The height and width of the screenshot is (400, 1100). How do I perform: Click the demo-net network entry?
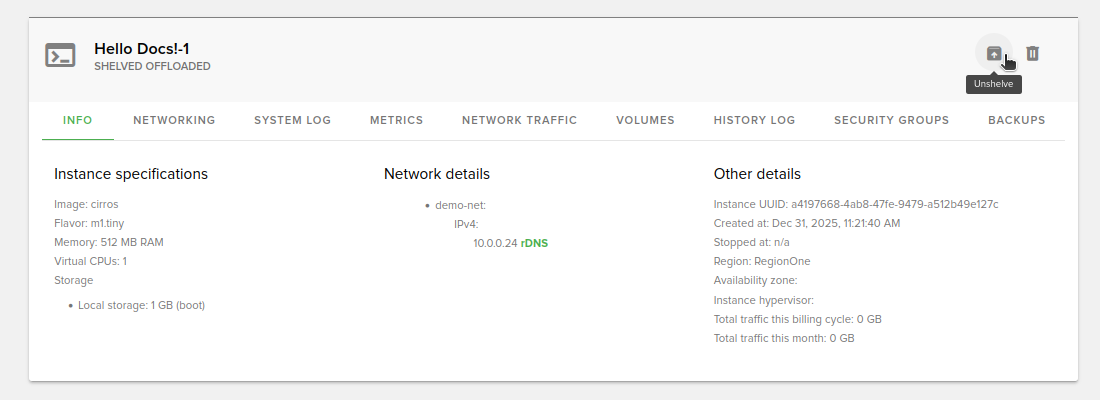460,205
